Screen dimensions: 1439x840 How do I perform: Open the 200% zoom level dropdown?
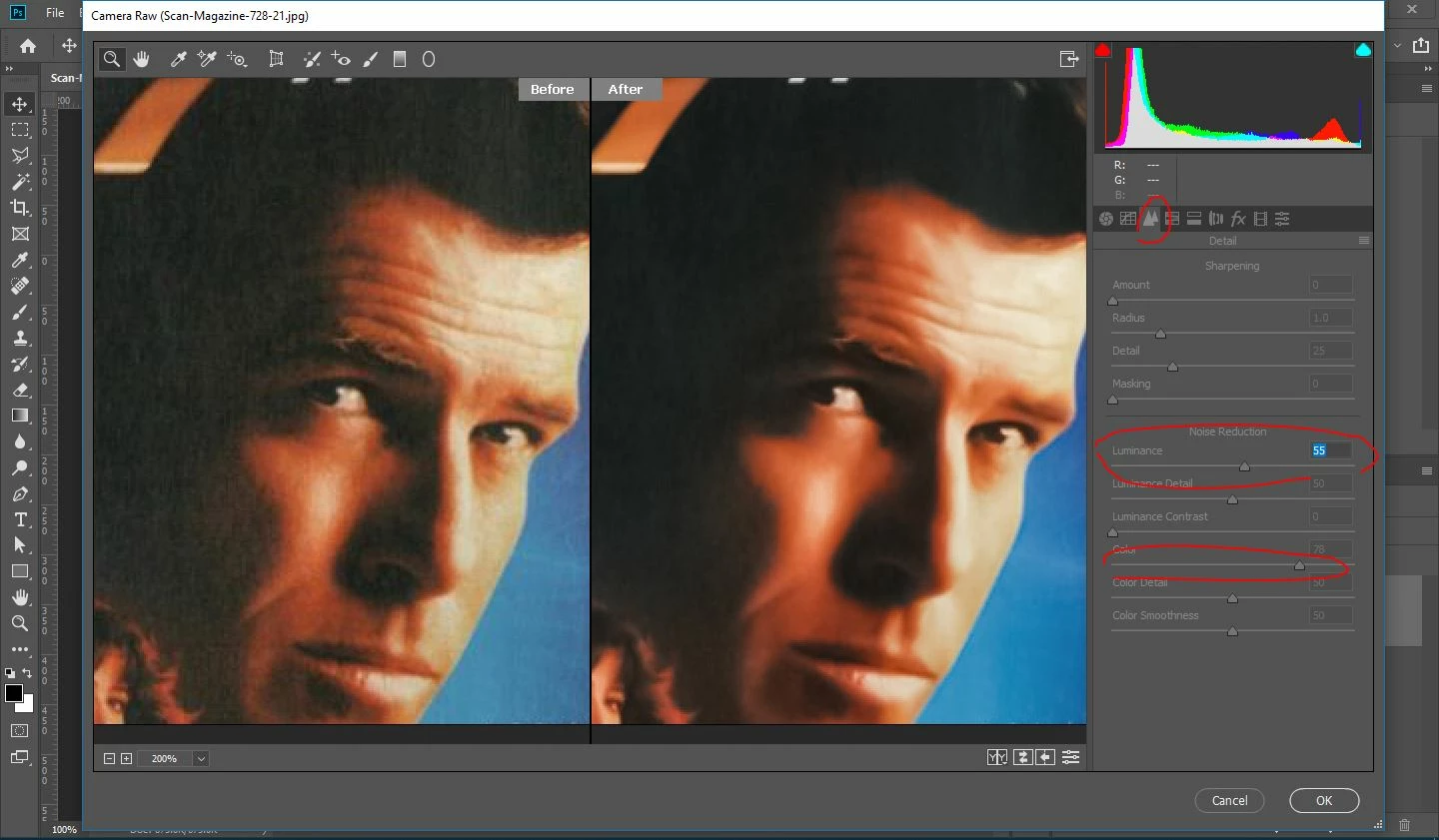[x=201, y=759]
